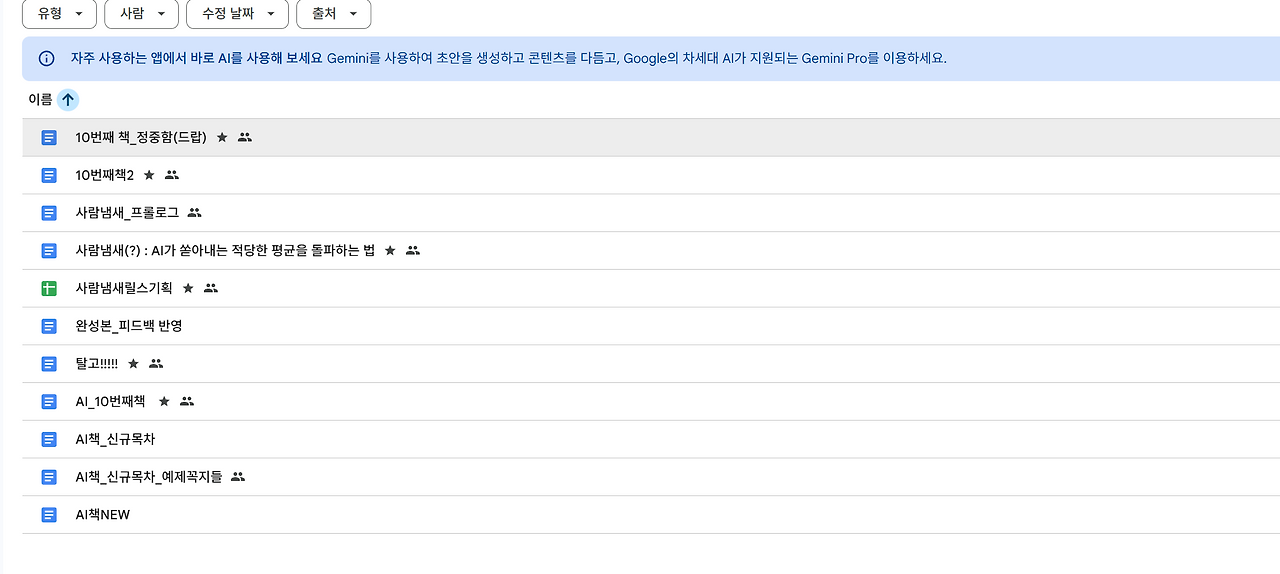Click the star icon beside AI_10번째책
Viewport: 1280px width, 574px height.
pos(164,401)
